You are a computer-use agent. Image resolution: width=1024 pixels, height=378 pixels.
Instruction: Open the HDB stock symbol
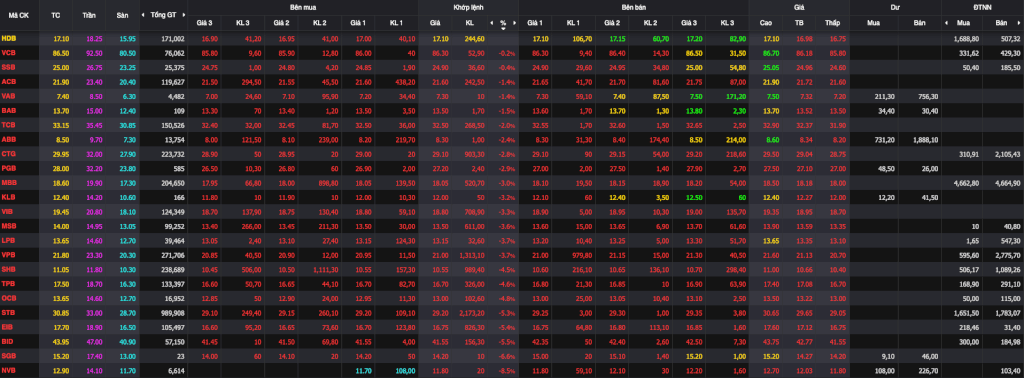coord(9,39)
